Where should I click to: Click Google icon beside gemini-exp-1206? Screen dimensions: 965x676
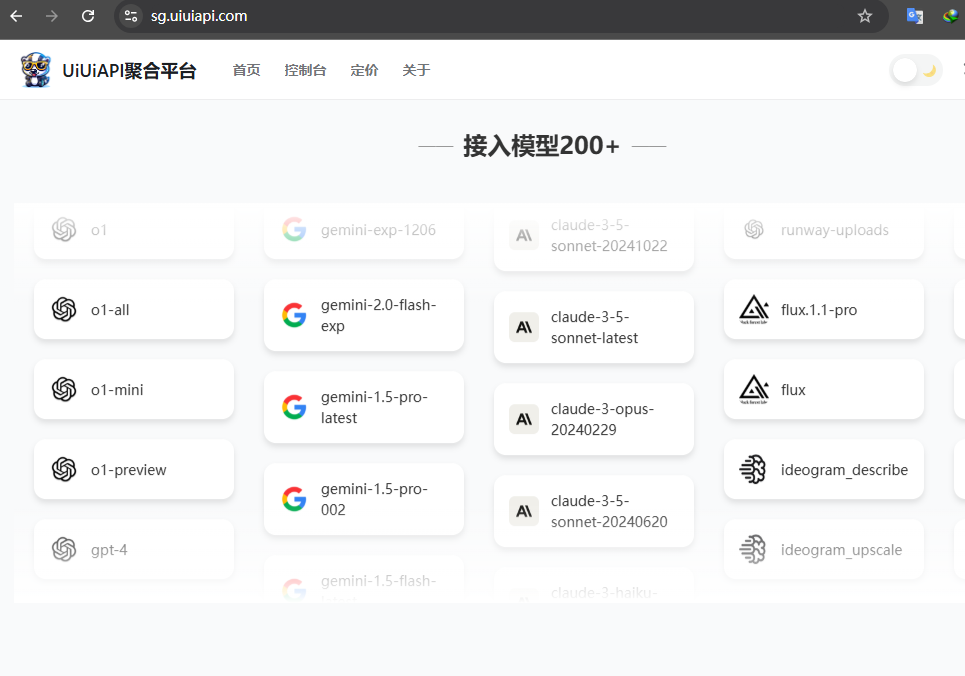(294, 230)
